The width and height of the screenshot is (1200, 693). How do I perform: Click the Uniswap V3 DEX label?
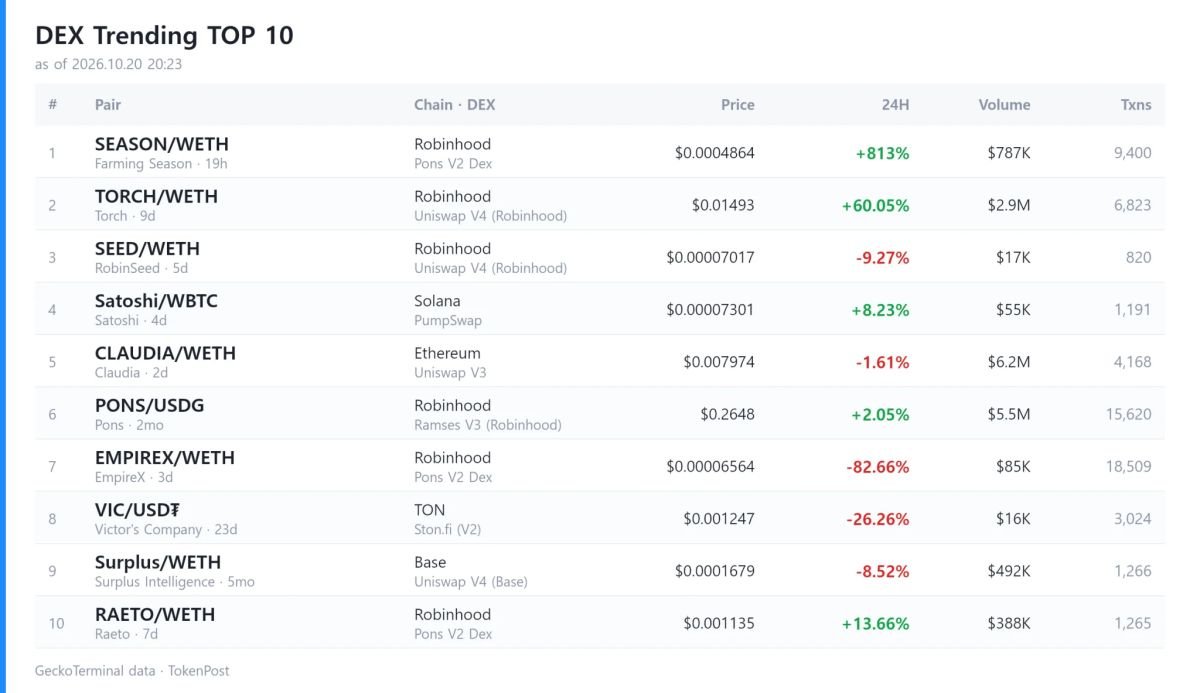[451, 373]
